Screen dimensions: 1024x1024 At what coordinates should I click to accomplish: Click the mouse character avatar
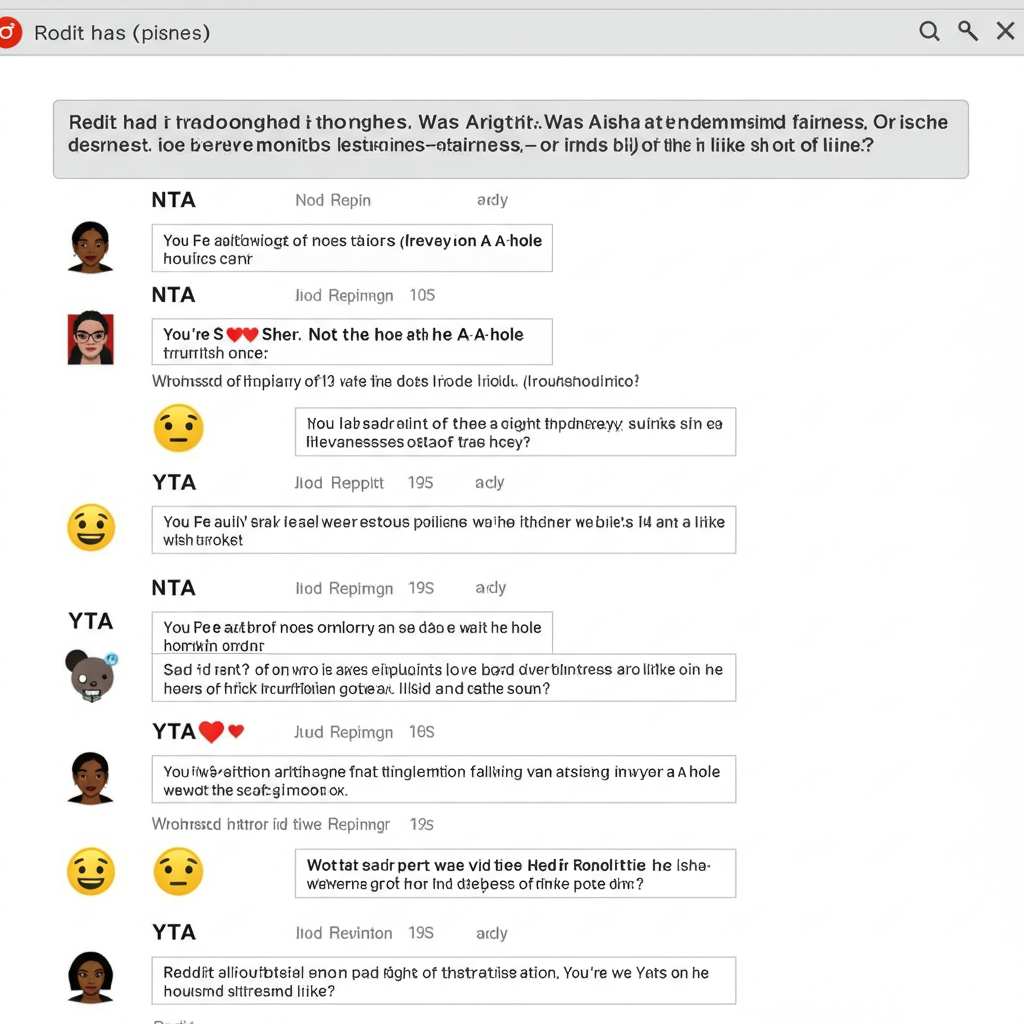91,676
